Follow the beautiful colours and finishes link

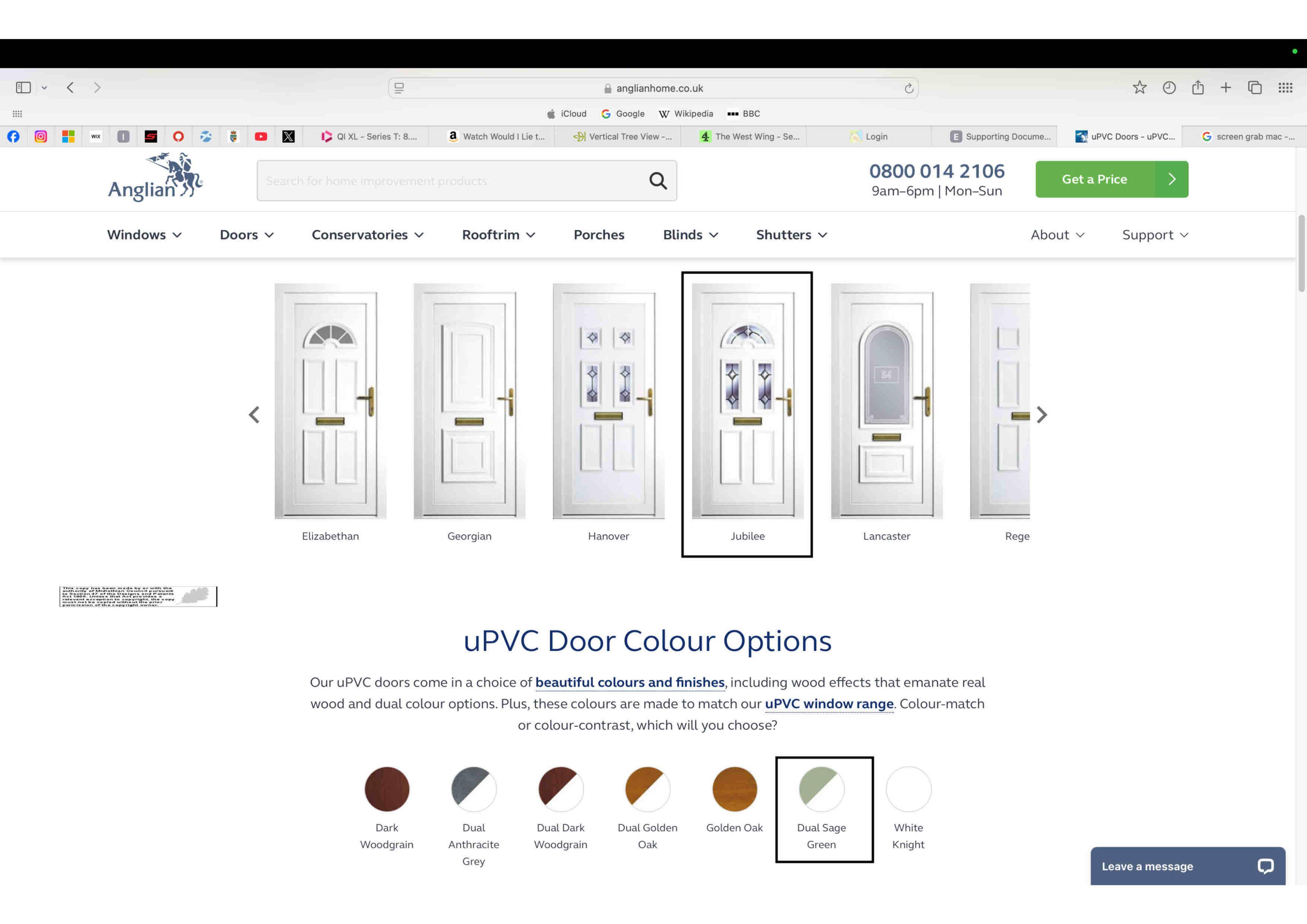pos(630,682)
